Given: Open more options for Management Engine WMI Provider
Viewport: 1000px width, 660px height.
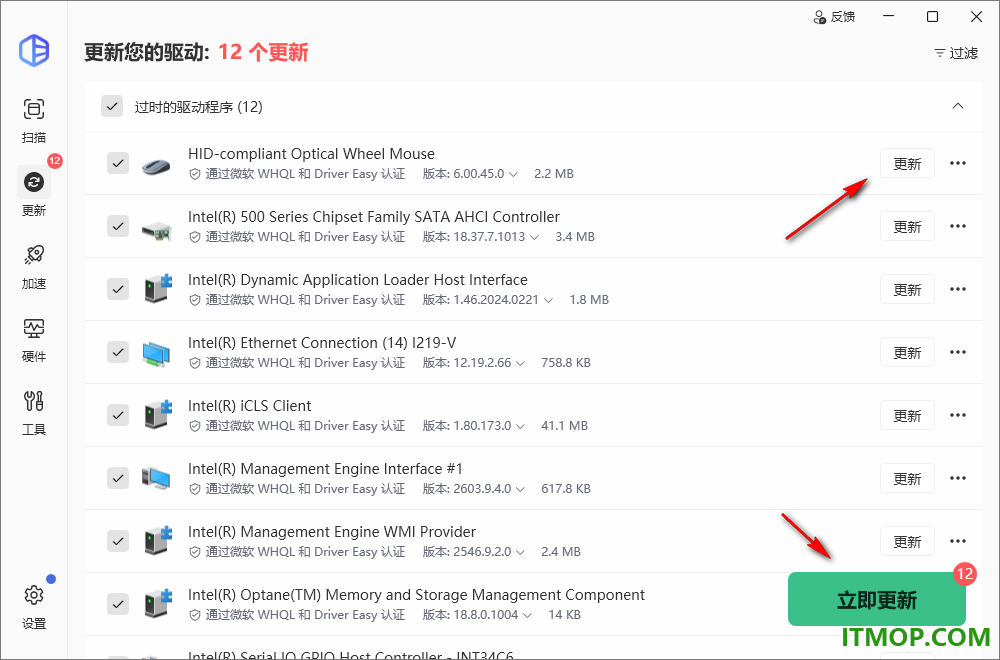Looking at the screenshot, I should tap(958, 541).
